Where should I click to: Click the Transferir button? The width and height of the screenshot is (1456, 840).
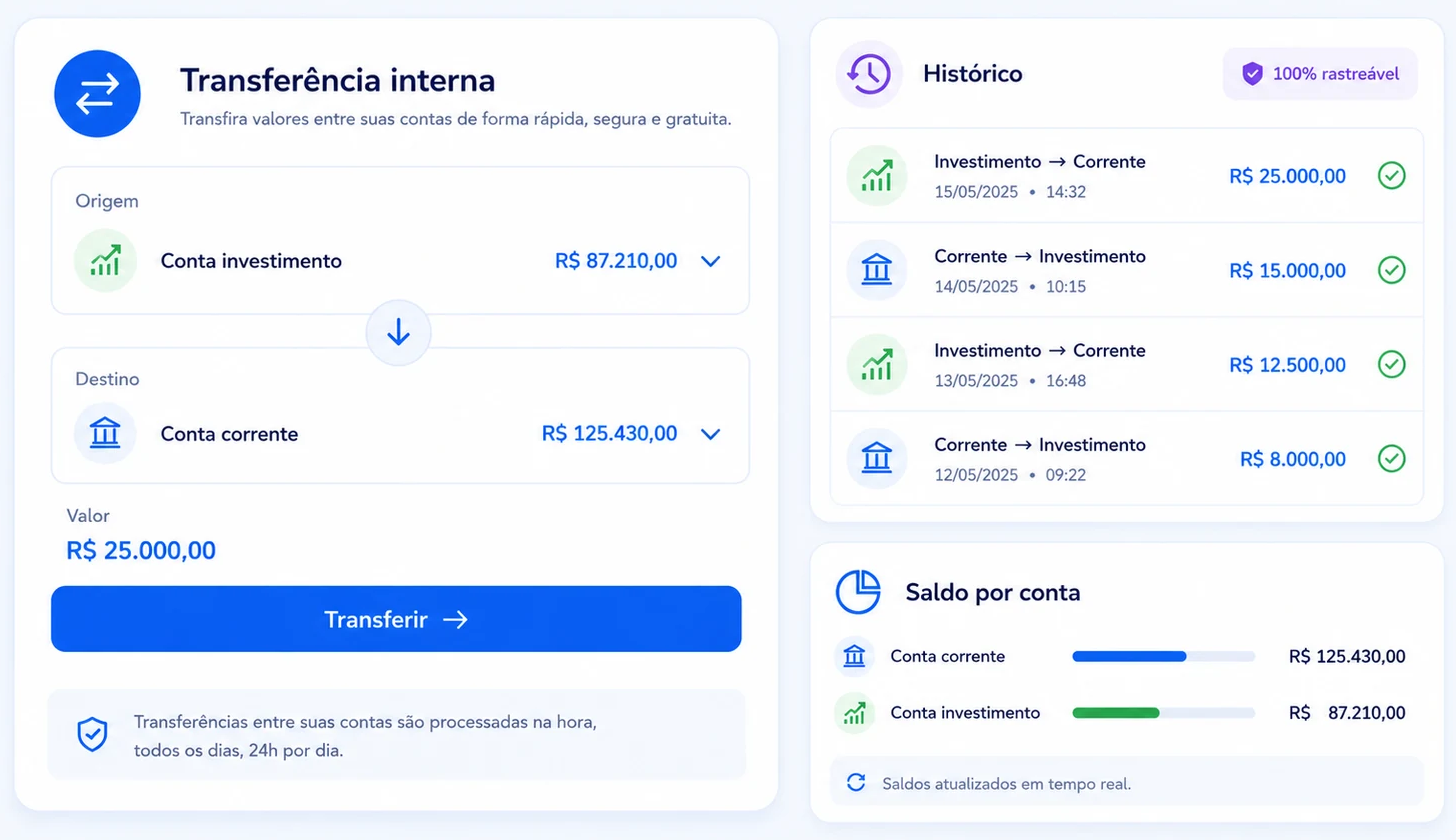396,619
